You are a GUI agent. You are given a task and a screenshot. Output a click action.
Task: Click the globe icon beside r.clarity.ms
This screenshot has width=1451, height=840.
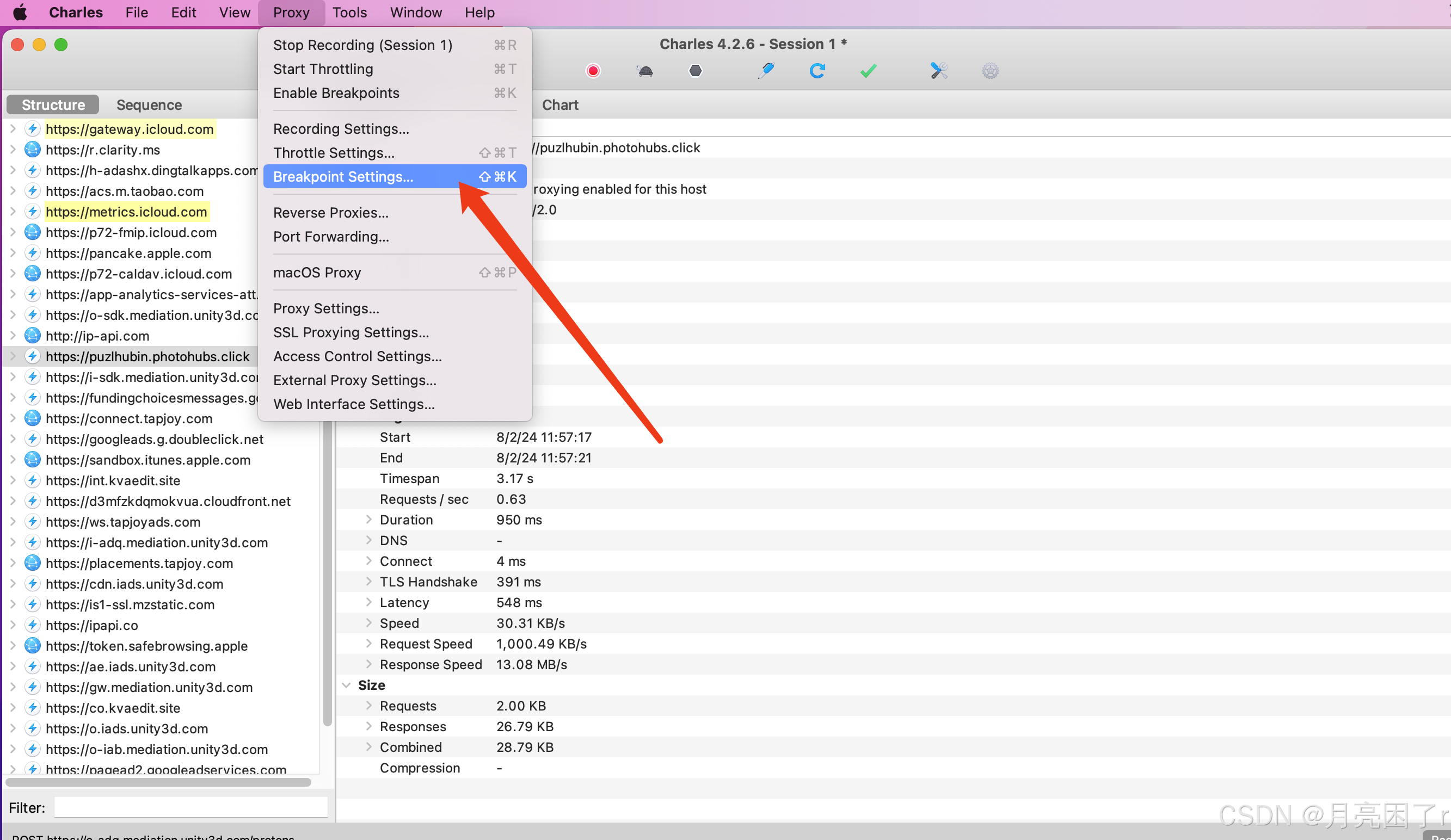pos(33,150)
